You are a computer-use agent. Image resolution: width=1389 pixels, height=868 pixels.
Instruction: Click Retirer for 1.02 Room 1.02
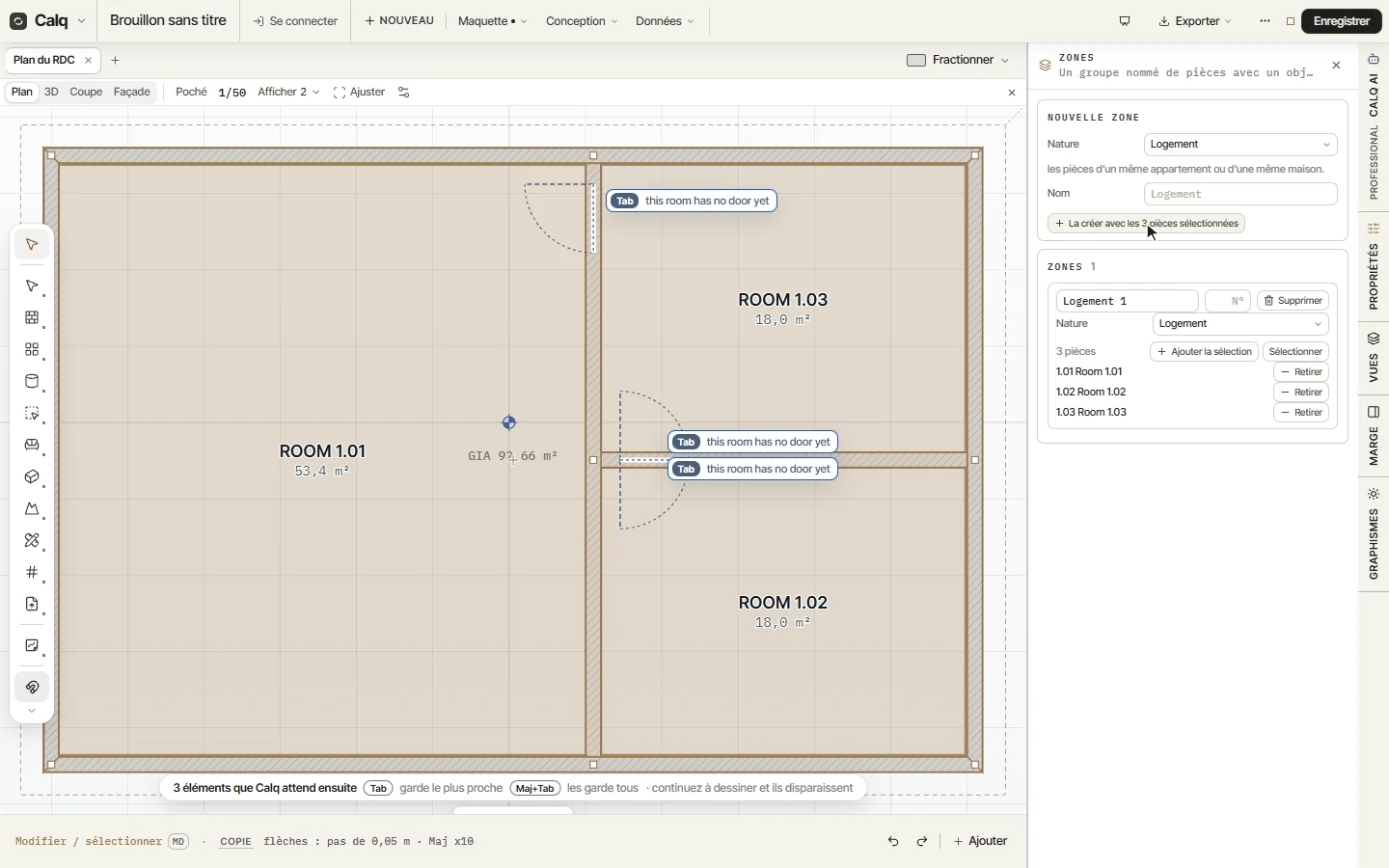[x=1302, y=393]
